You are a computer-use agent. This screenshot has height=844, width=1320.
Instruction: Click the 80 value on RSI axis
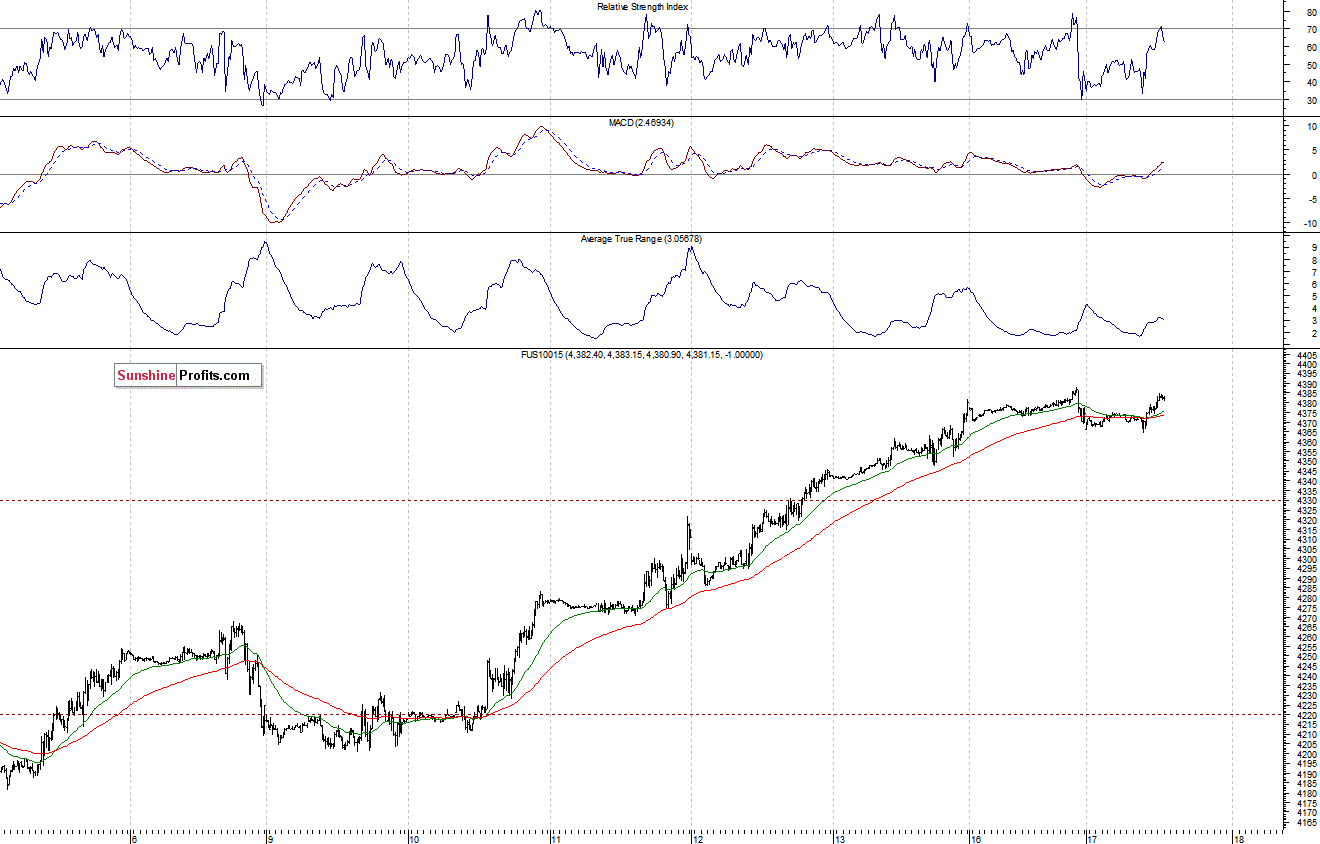pyautogui.click(x=1310, y=12)
